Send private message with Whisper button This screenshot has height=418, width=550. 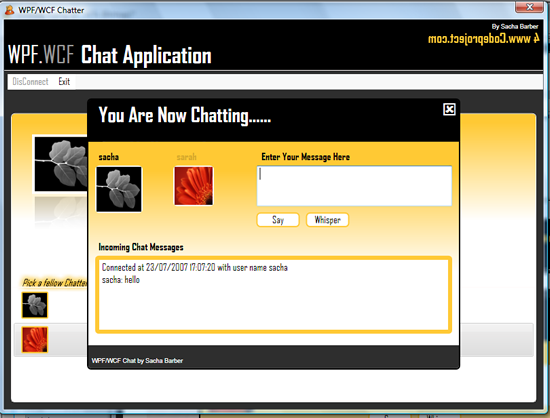click(x=327, y=220)
